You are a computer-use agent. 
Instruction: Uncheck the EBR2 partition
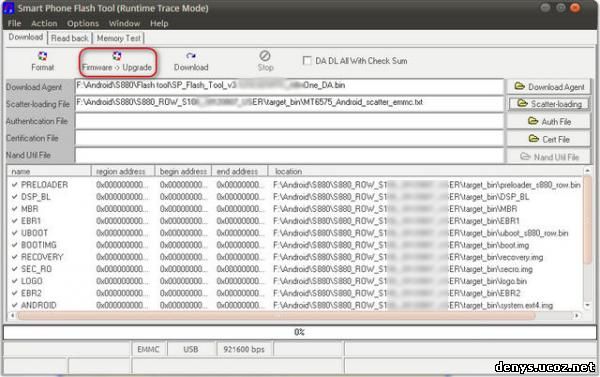(15, 293)
